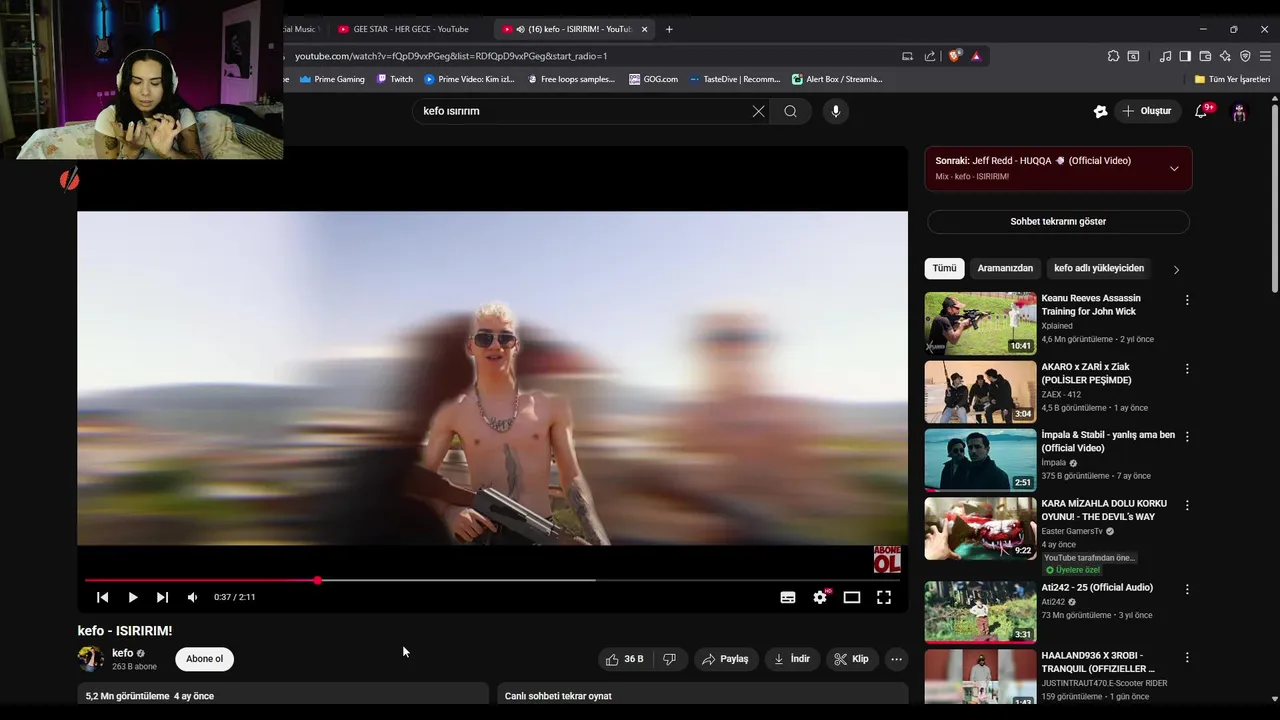
Task: Skip back with the previous track button
Action: click(102, 597)
